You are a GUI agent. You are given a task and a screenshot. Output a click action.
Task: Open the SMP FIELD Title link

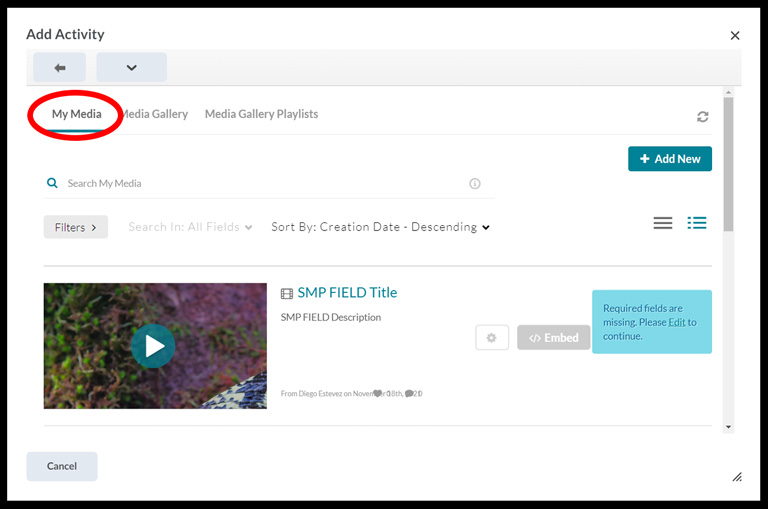pos(346,293)
